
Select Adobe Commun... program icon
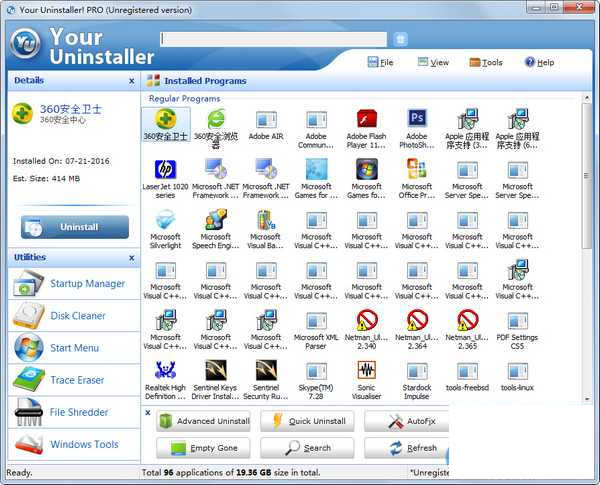tap(316, 119)
